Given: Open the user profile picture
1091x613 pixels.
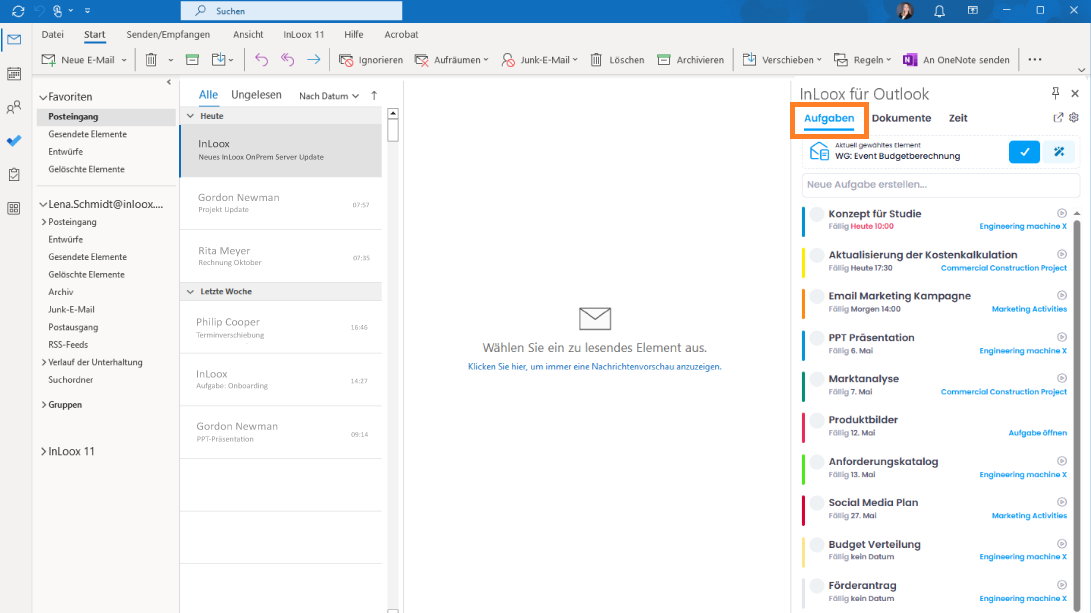Looking at the screenshot, I should pyautogui.click(x=905, y=10).
